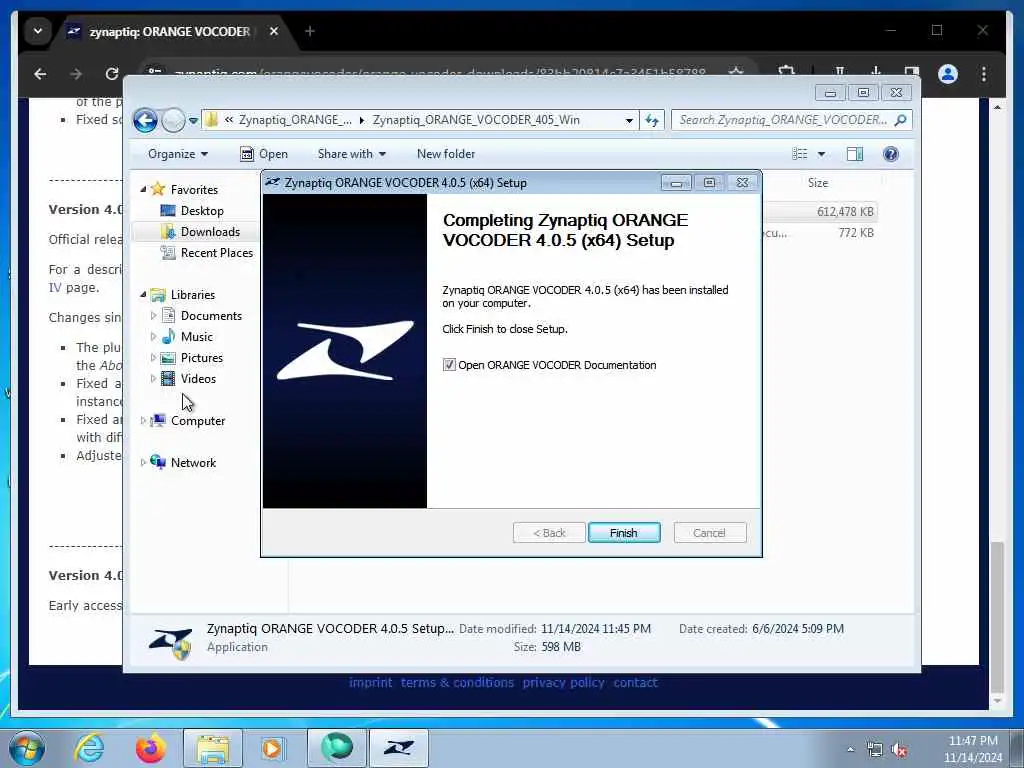Go back in the Explorer window
The width and height of the screenshot is (1024, 768).
(145, 120)
